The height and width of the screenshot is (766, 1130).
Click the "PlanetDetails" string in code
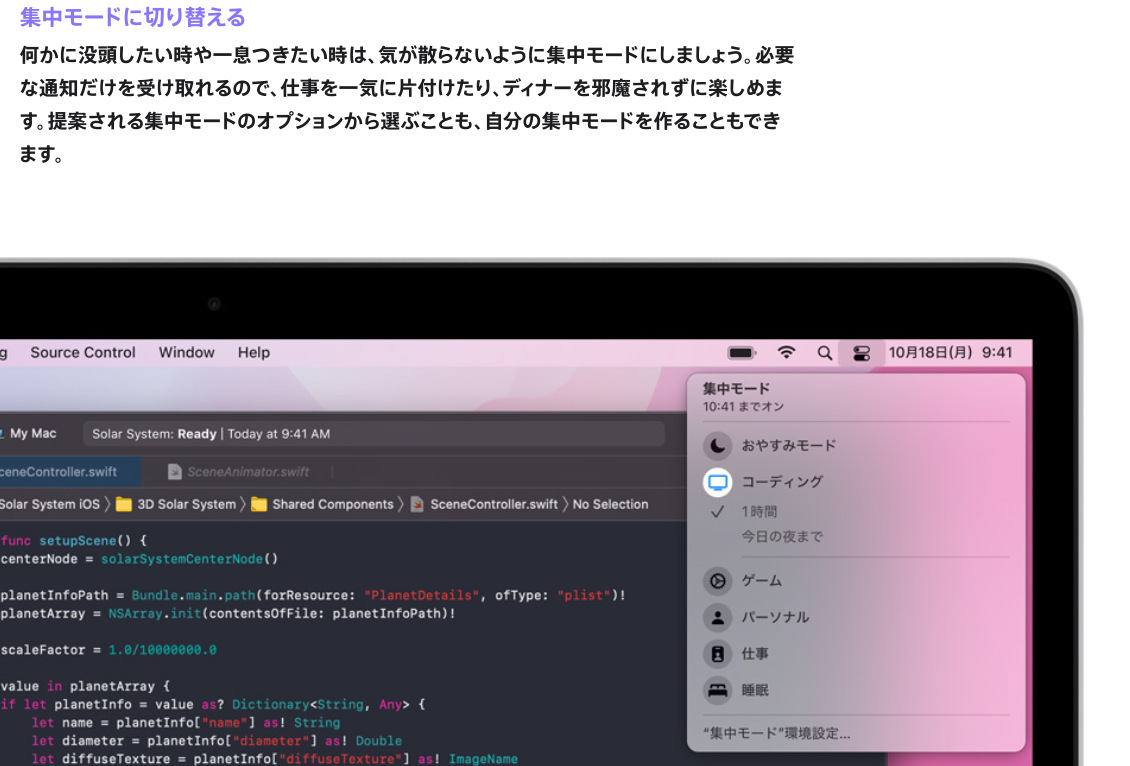pos(422,595)
